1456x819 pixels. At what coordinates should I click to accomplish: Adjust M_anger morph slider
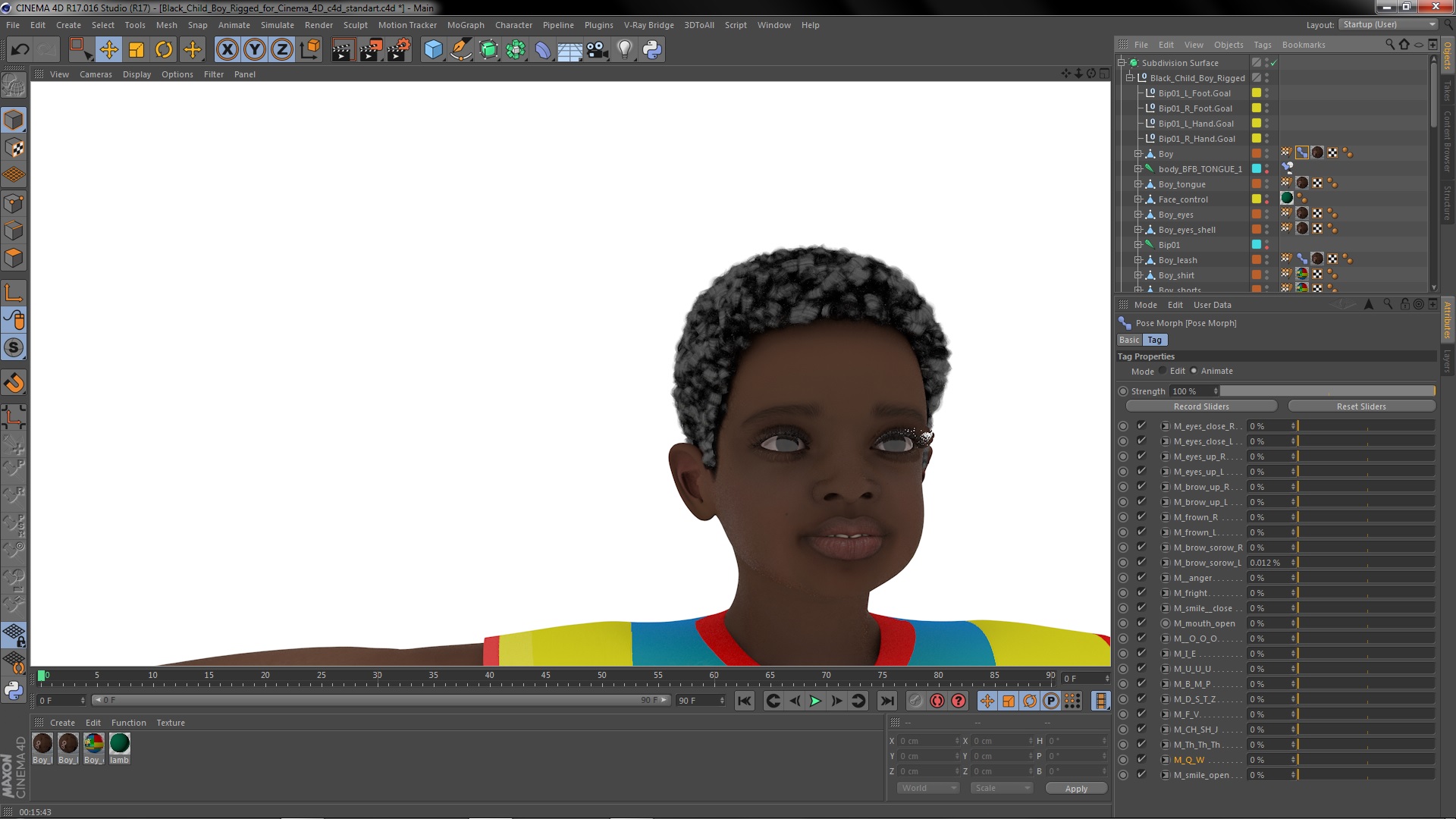(x=1366, y=578)
